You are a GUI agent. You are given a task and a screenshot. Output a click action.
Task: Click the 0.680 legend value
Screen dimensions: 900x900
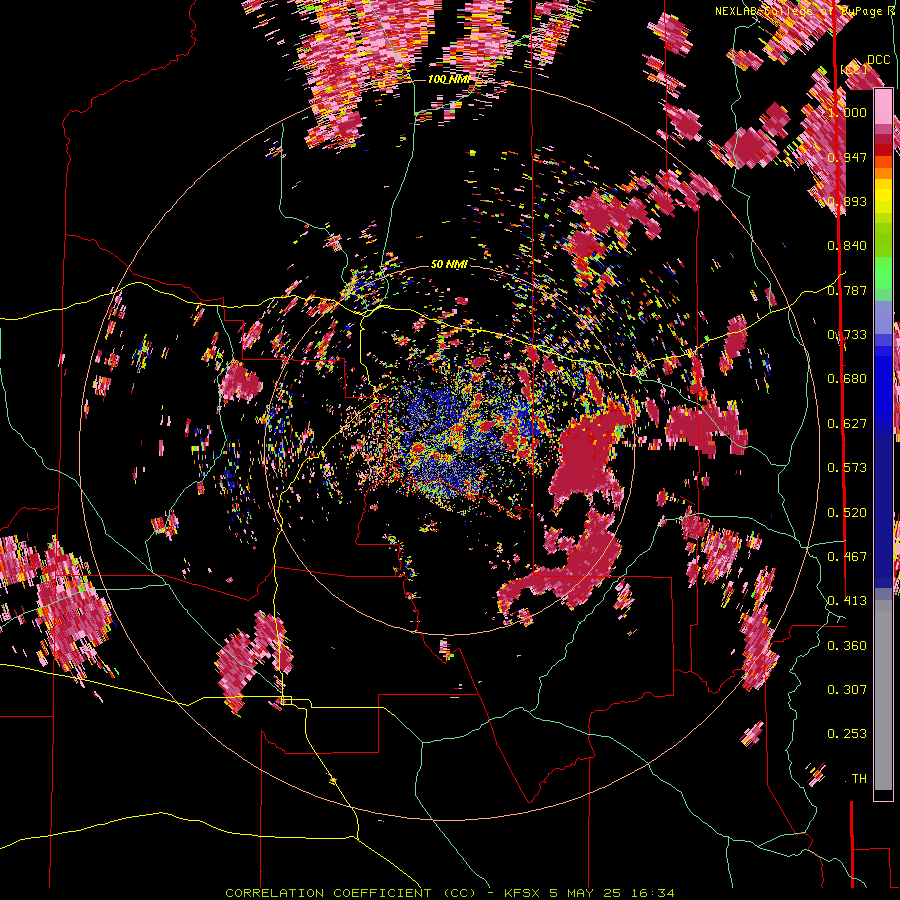pyautogui.click(x=847, y=379)
